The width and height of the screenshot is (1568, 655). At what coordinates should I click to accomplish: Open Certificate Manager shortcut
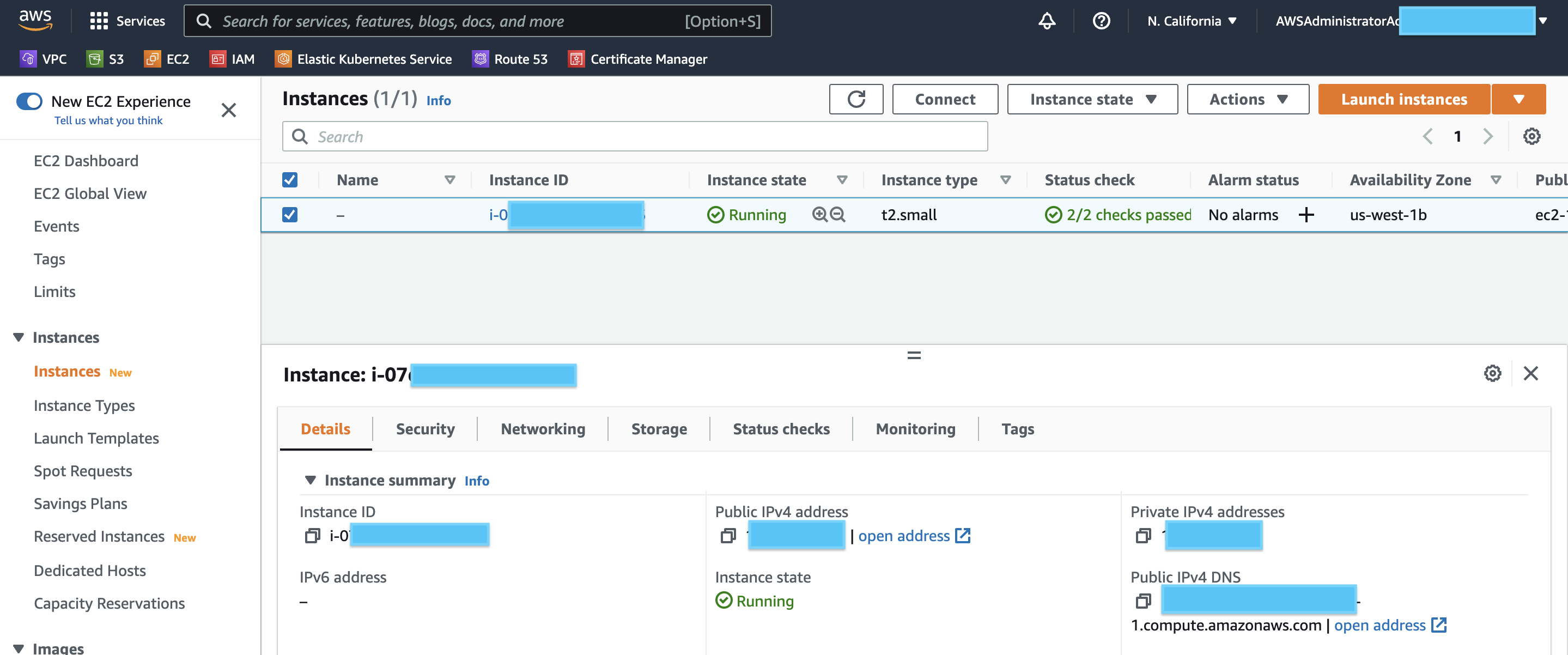[x=638, y=59]
